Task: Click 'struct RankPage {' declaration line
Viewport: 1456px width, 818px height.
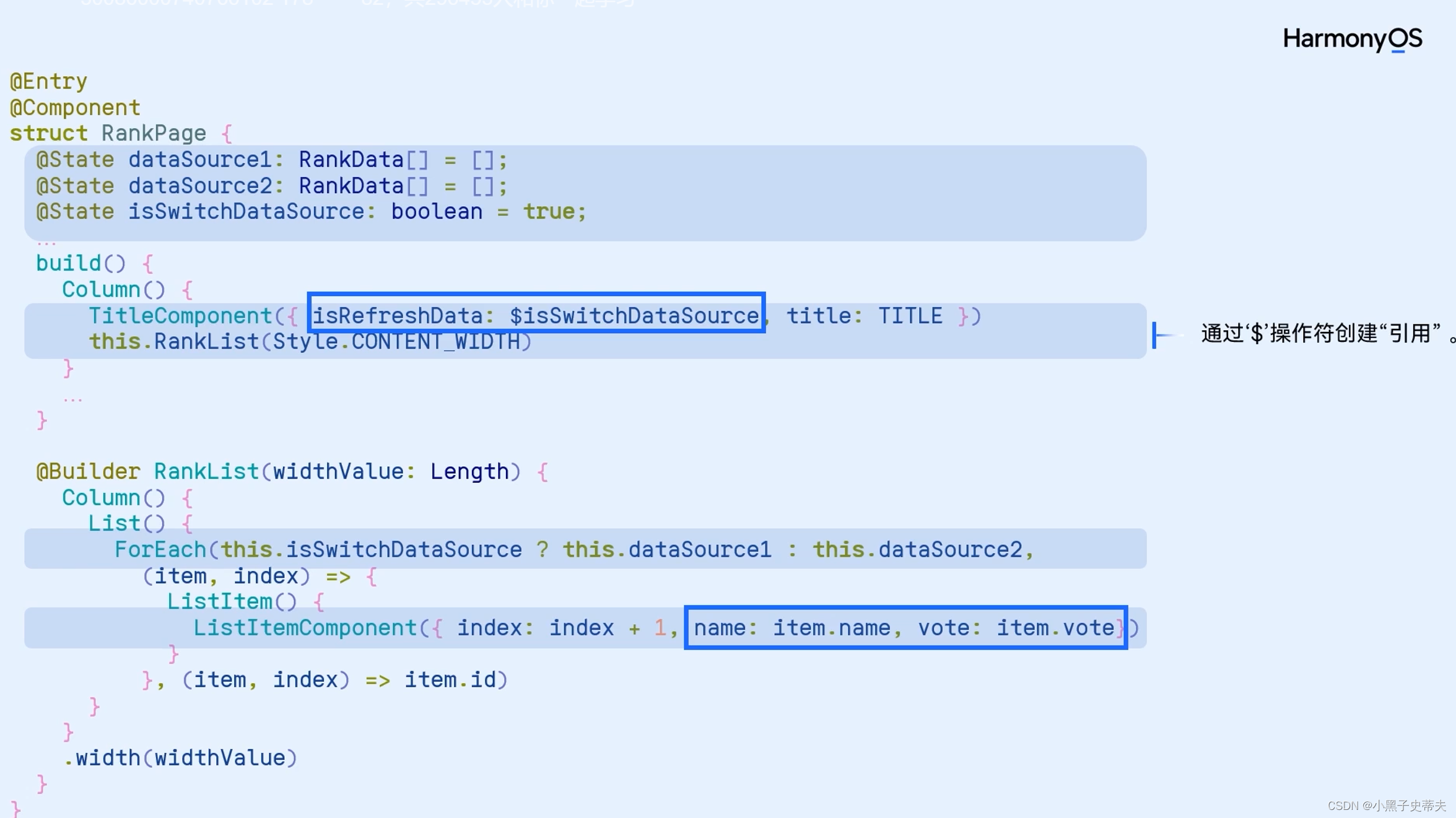Action: [121, 133]
